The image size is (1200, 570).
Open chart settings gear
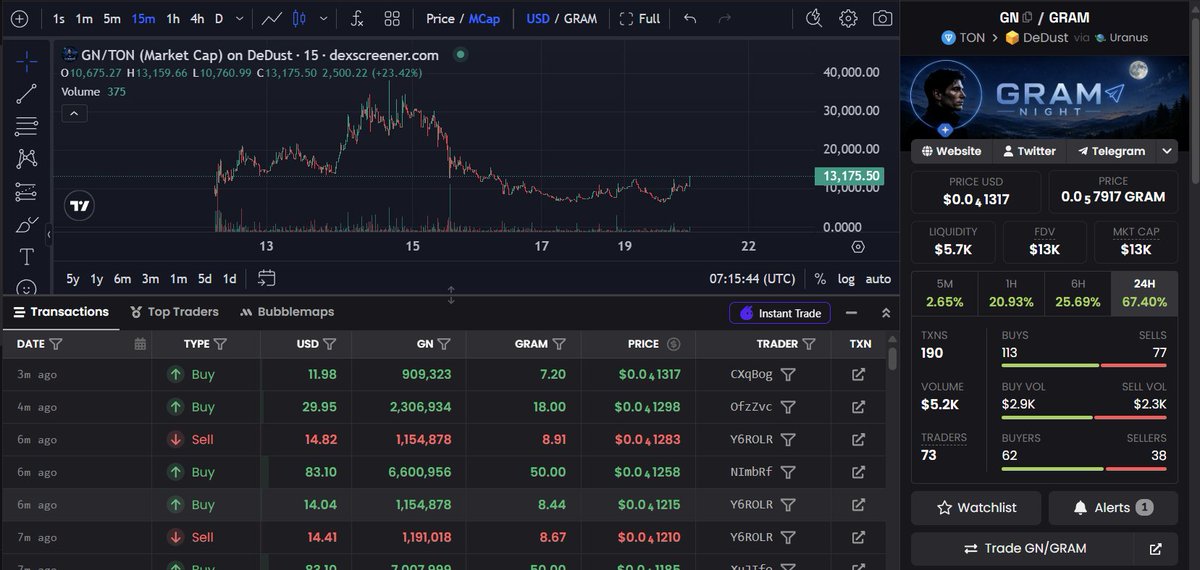[x=848, y=18]
